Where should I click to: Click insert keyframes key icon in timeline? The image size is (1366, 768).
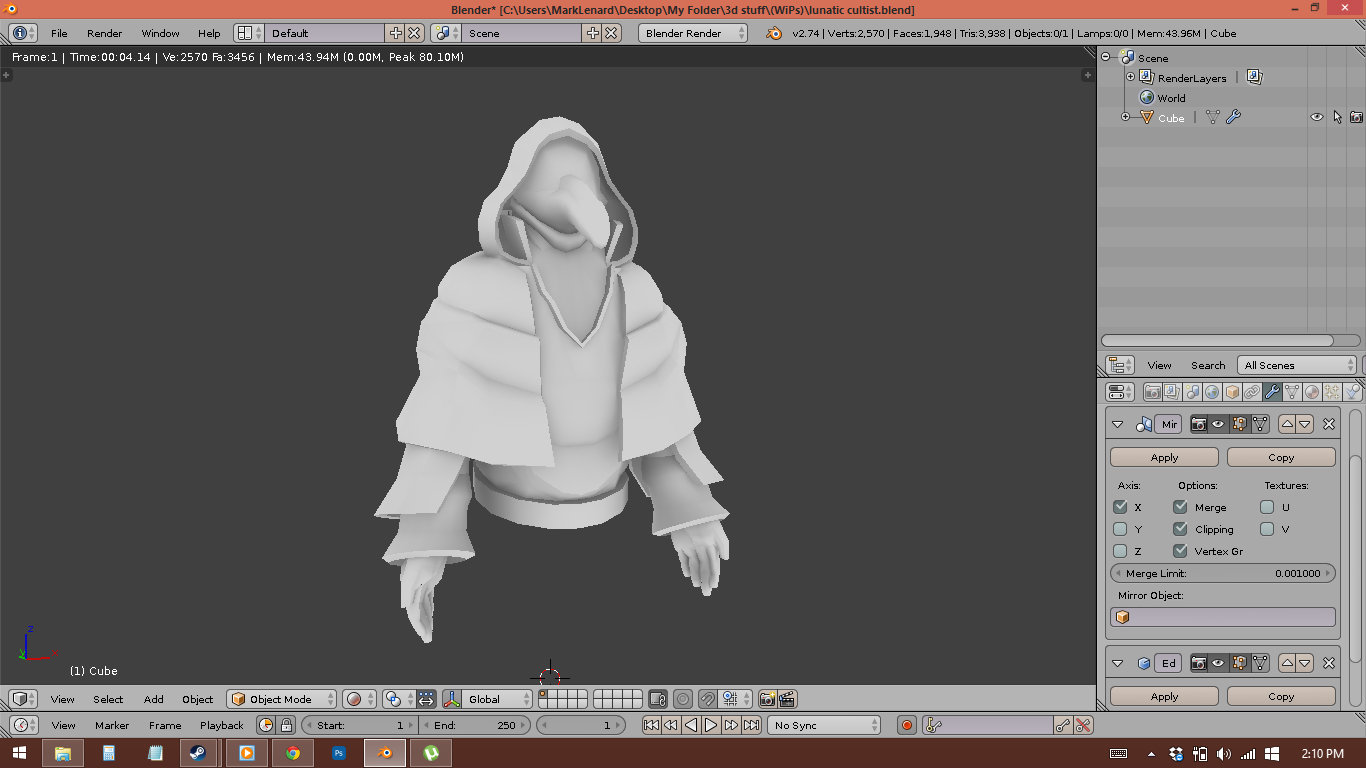pos(1063,725)
